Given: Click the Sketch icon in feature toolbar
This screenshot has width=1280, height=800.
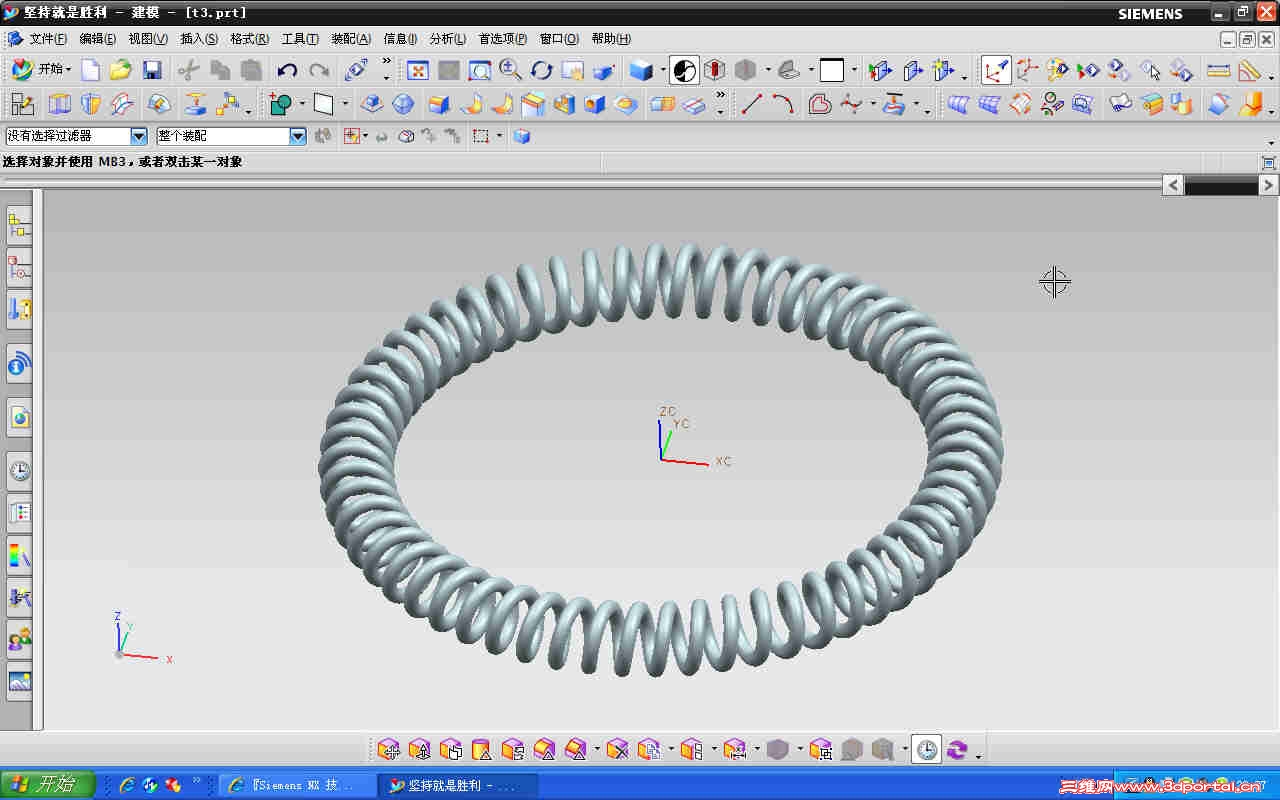Looking at the screenshot, I should [22, 104].
